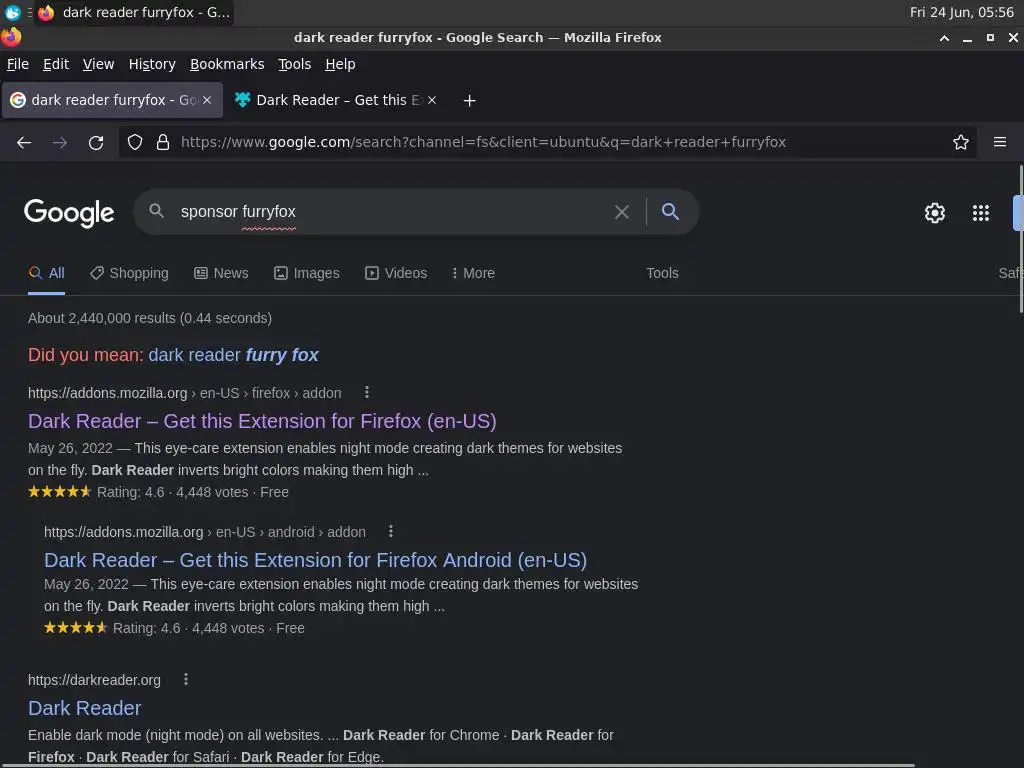Click the greyed forward navigation arrow
This screenshot has width=1024, height=768.
click(60, 142)
